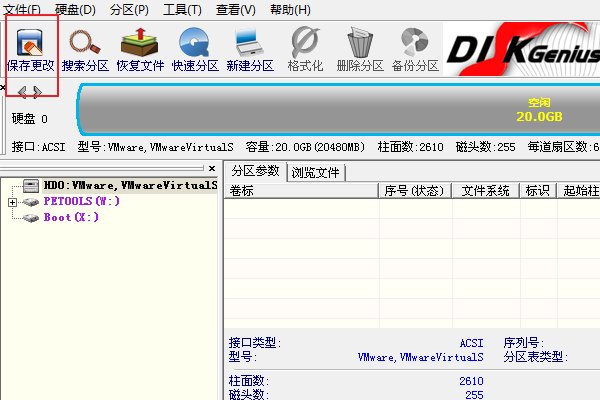The image size is (600, 400).
Task: Open the 文件(F) menu
Action: pyautogui.click(x=22, y=9)
